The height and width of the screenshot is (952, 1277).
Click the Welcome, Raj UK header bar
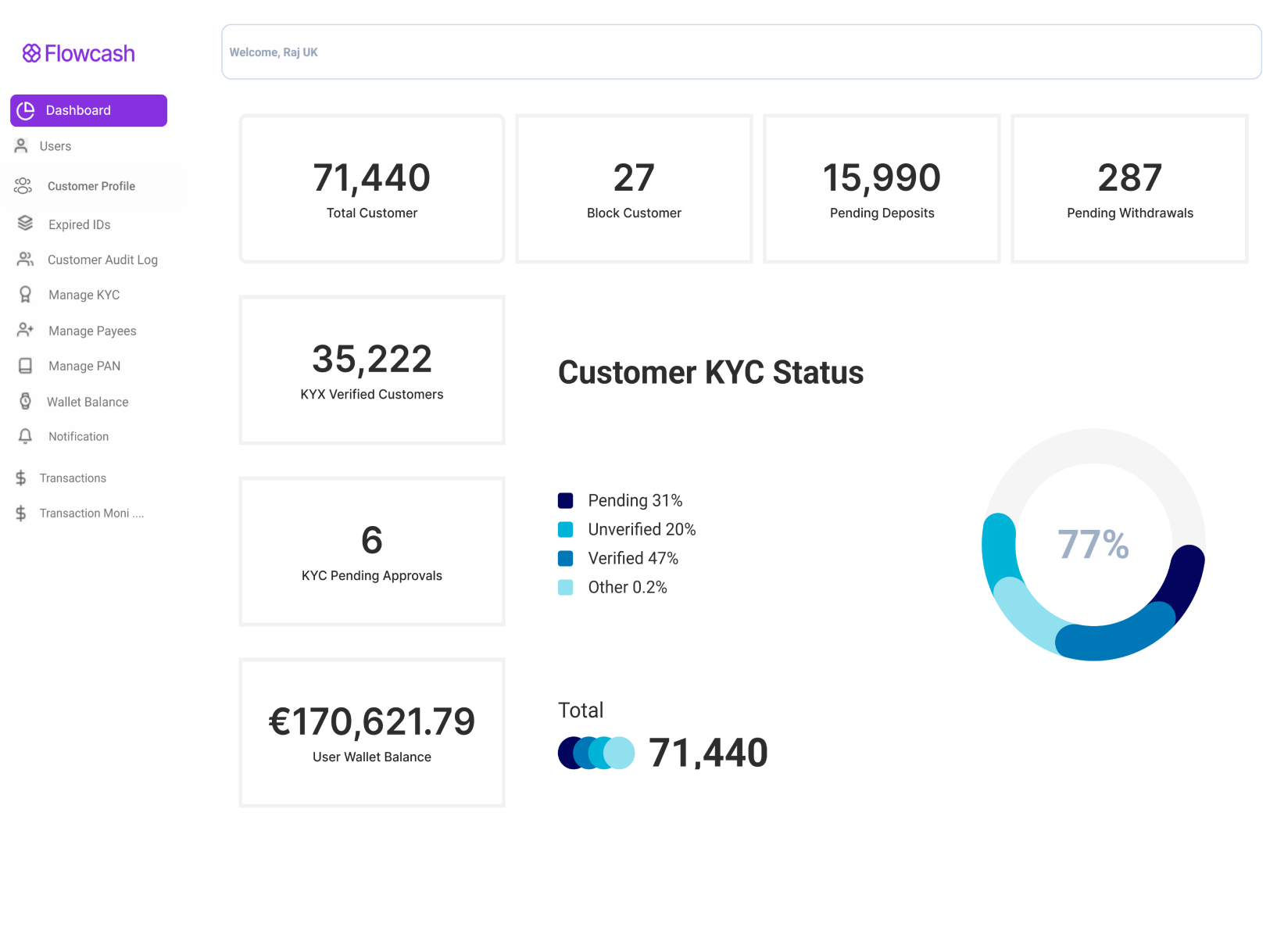click(741, 52)
